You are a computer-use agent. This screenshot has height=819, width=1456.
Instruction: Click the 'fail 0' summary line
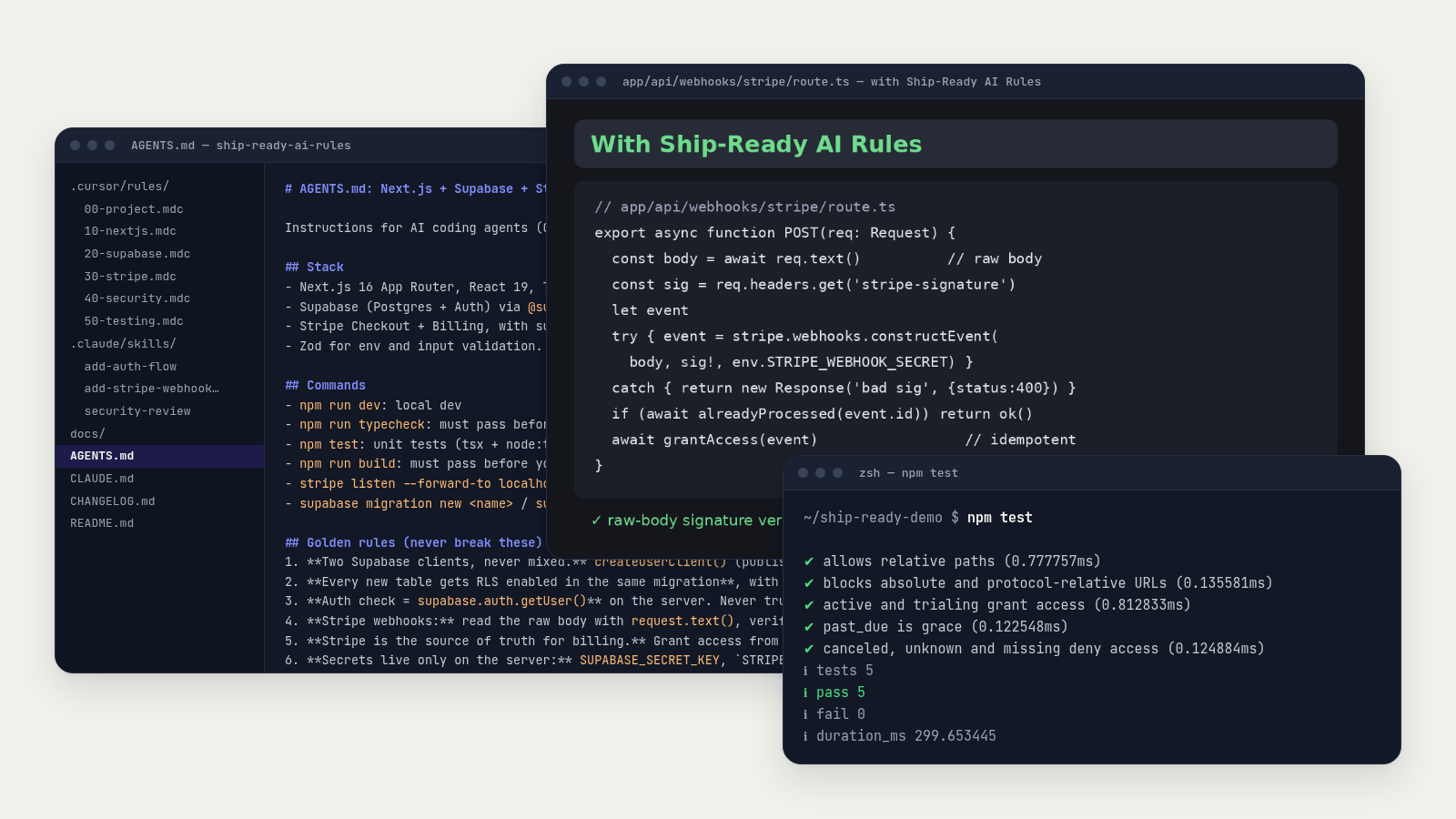coord(834,714)
